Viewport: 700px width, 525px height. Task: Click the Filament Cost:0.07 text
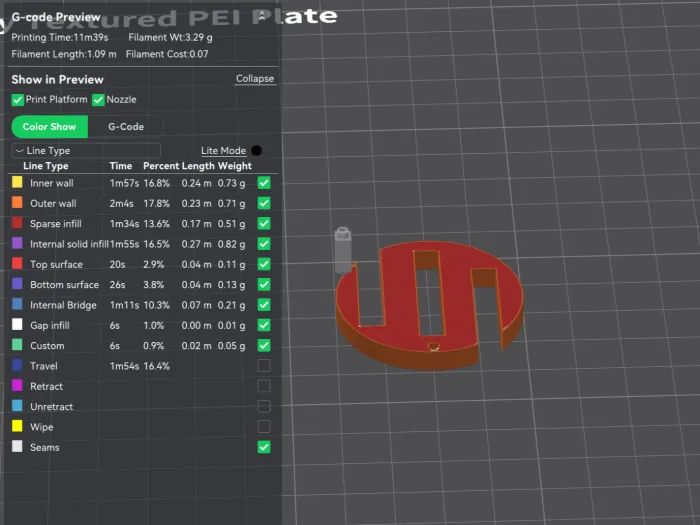167,54
